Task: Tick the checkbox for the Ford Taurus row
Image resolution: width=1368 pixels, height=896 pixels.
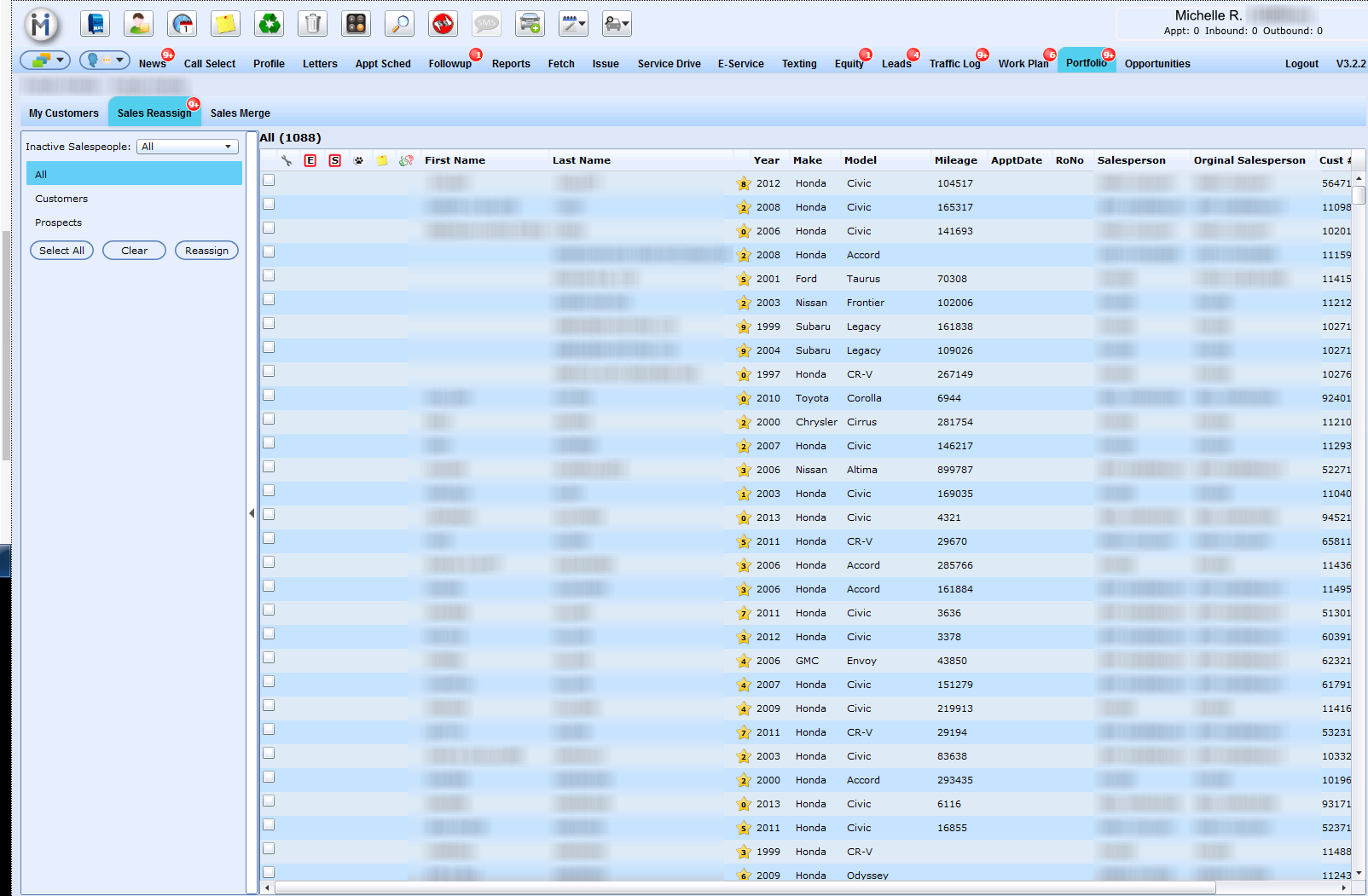Action: (x=269, y=276)
